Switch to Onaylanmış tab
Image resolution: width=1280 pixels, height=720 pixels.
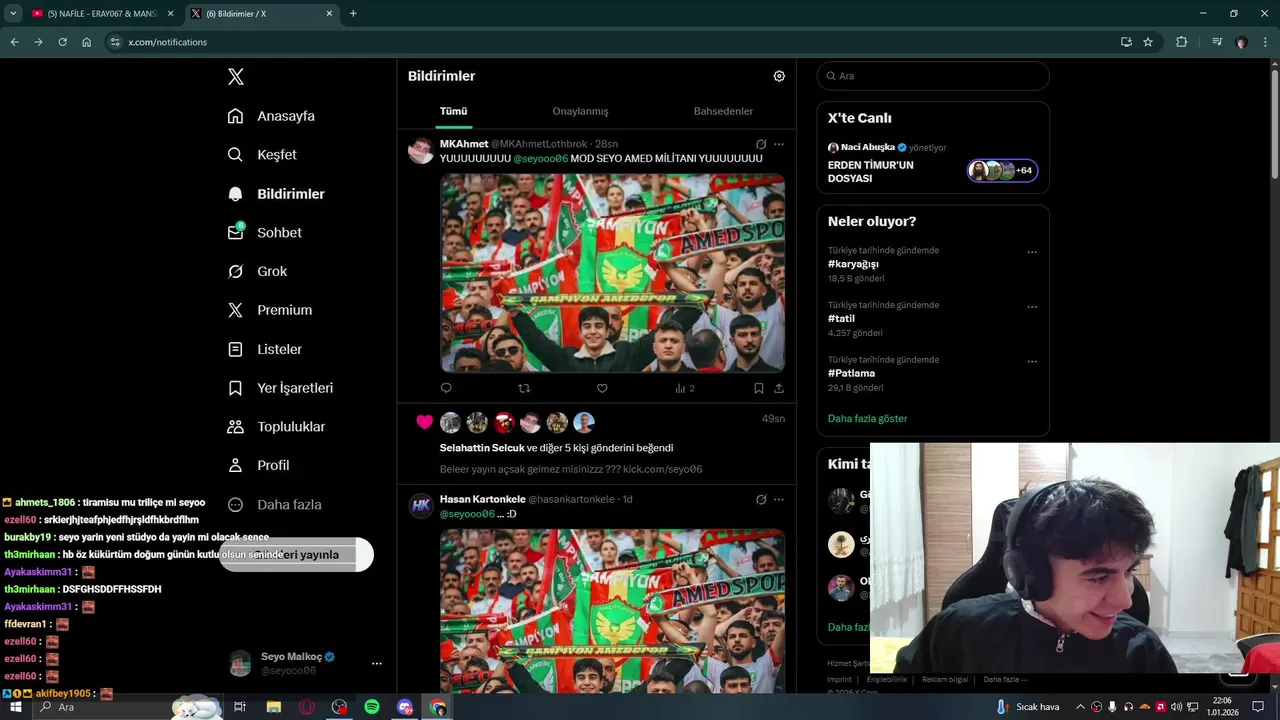tap(580, 111)
